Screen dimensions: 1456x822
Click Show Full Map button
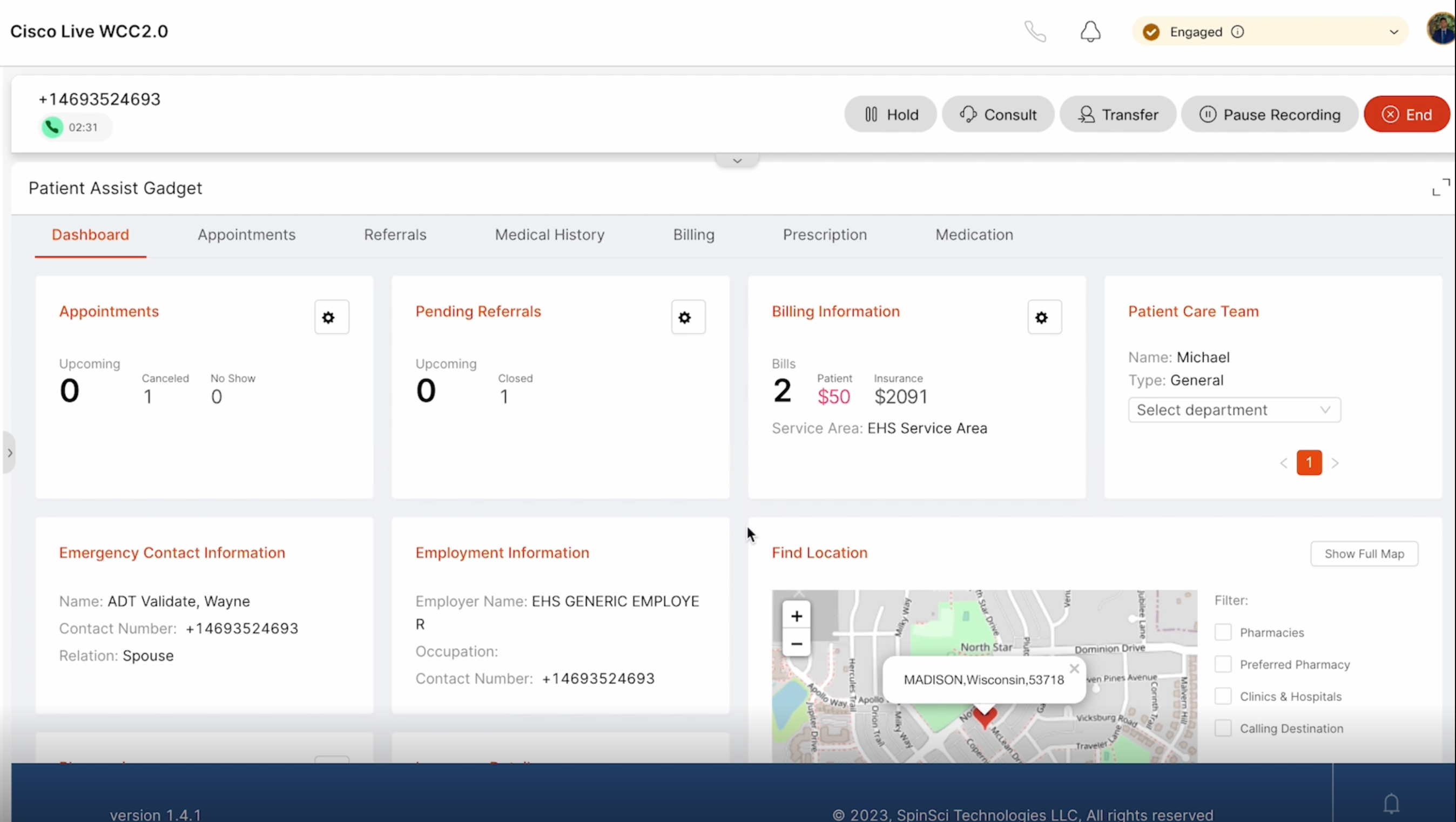point(1364,554)
